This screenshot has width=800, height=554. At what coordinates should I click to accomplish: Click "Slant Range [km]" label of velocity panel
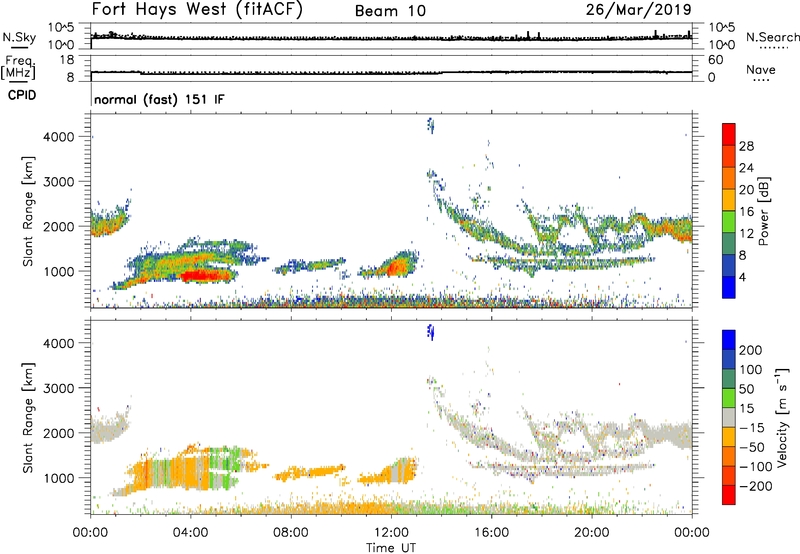pos(28,418)
